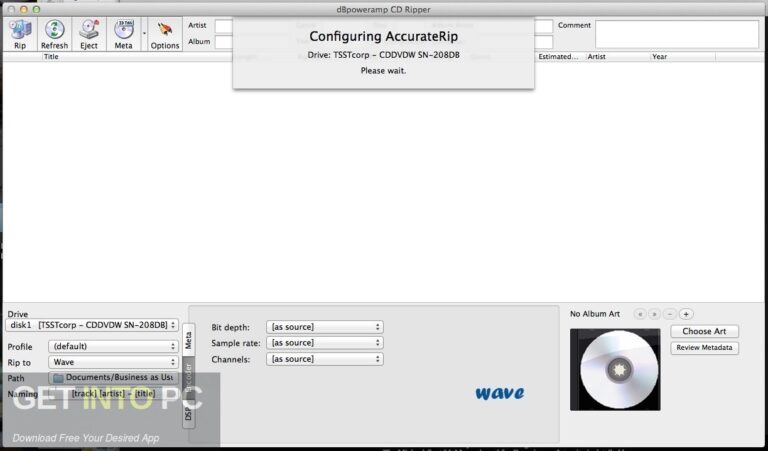Close the dBpoweramp window
768x451 pixels.
click(x=10, y=9)
